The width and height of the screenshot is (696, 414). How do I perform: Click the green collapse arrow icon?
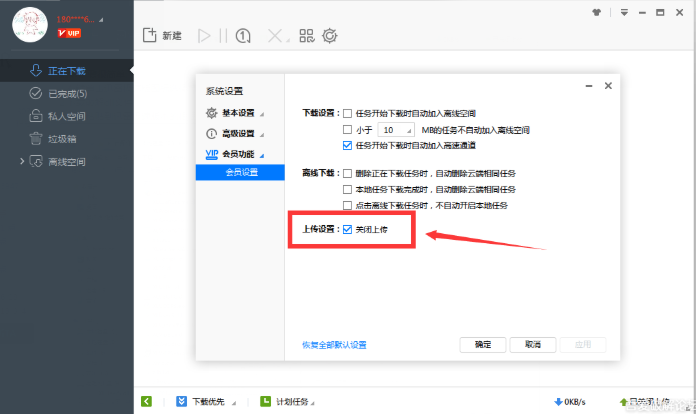(x=146, y=401)
